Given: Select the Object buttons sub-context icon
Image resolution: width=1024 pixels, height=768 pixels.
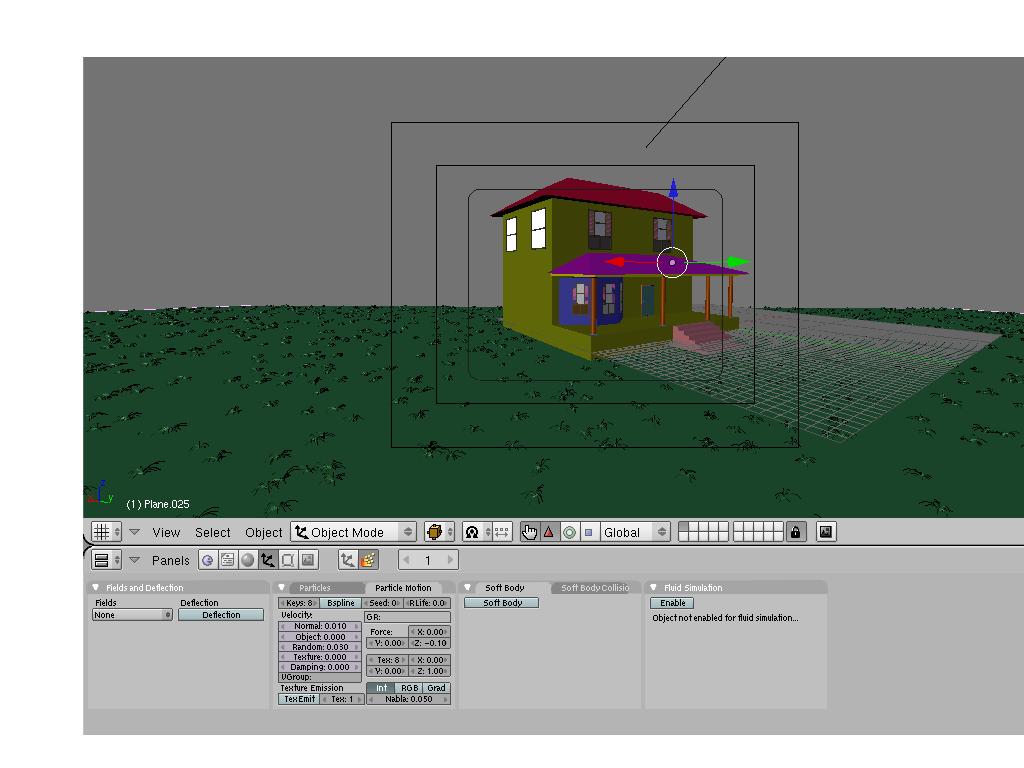Looking at the screenshot, I should click(348, 560).
